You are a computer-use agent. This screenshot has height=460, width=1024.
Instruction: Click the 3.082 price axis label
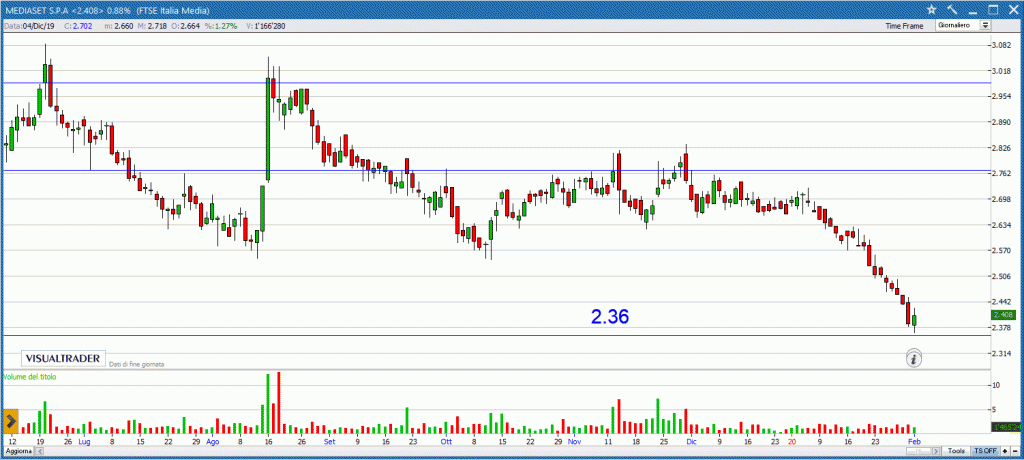1001,45
